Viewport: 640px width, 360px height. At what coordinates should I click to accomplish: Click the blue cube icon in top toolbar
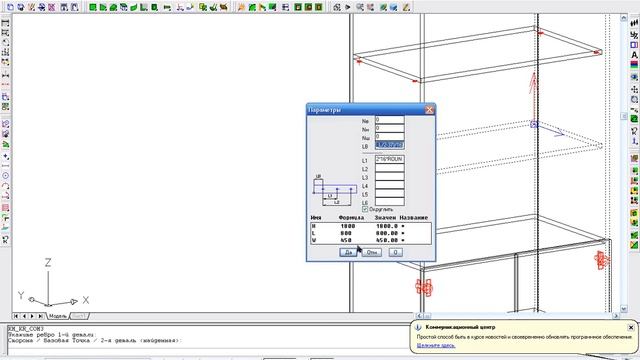[394, 7]
